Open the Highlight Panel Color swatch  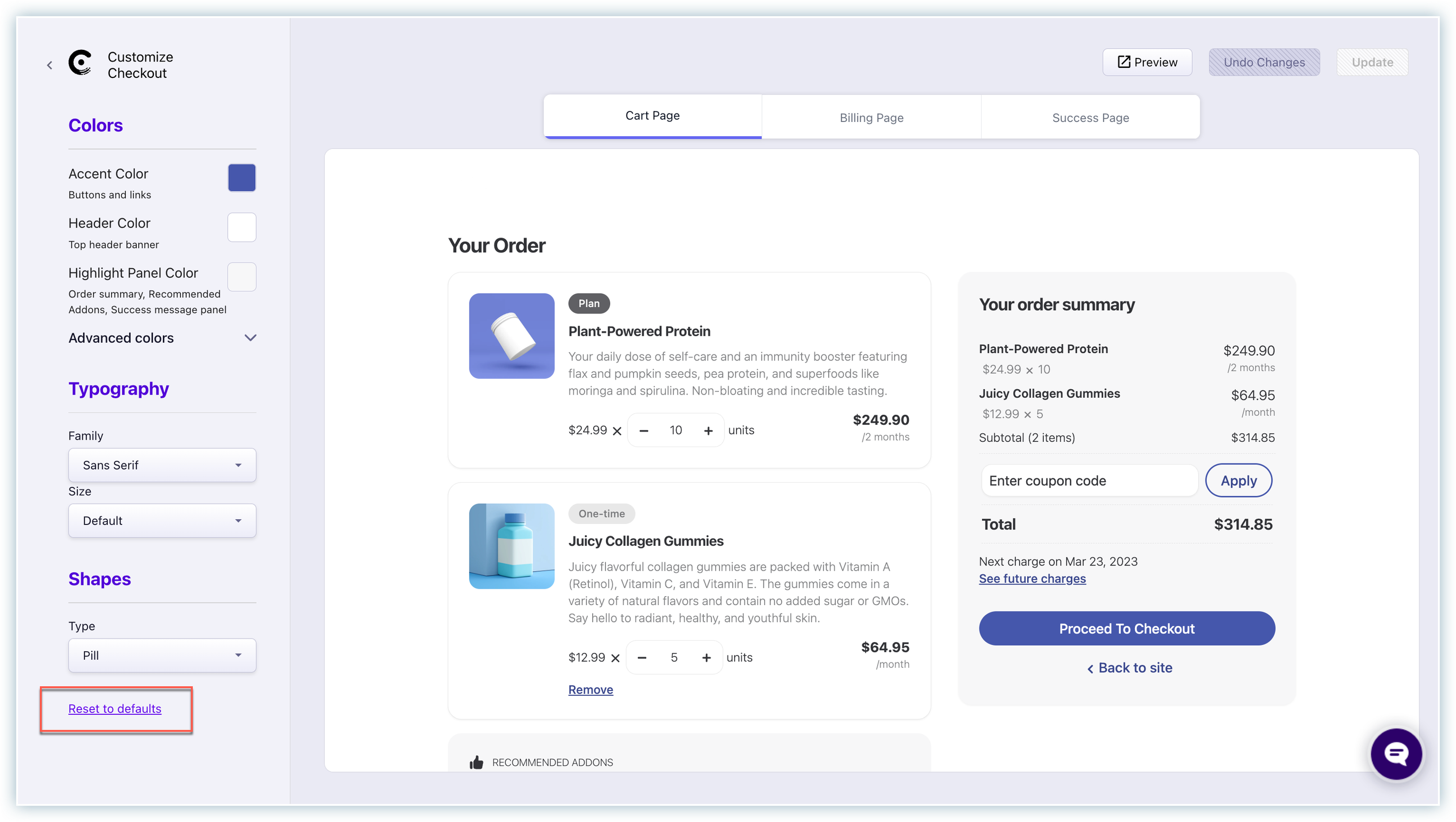point(242,277)
